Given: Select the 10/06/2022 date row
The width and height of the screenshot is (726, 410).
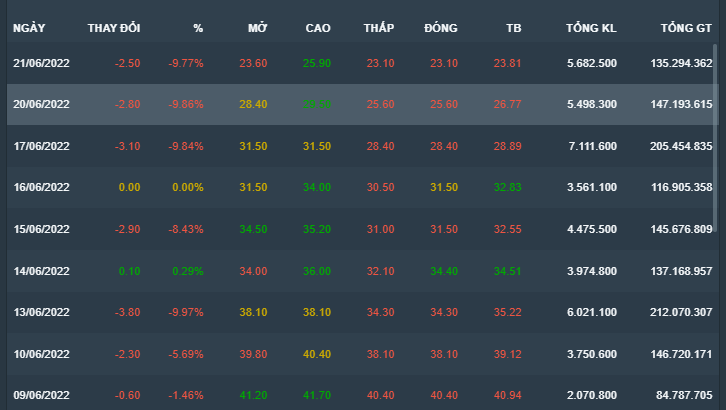Looking at the screenshot, I should pos(41,354).
